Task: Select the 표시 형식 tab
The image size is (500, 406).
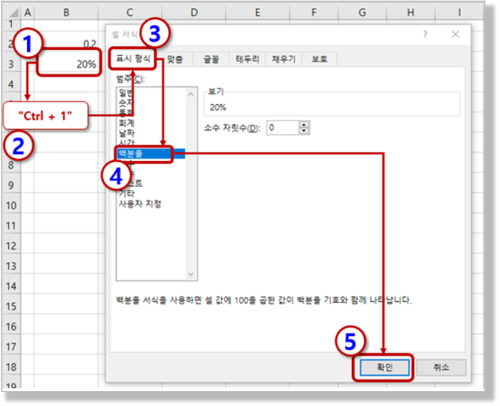Action: click(133, 59)
